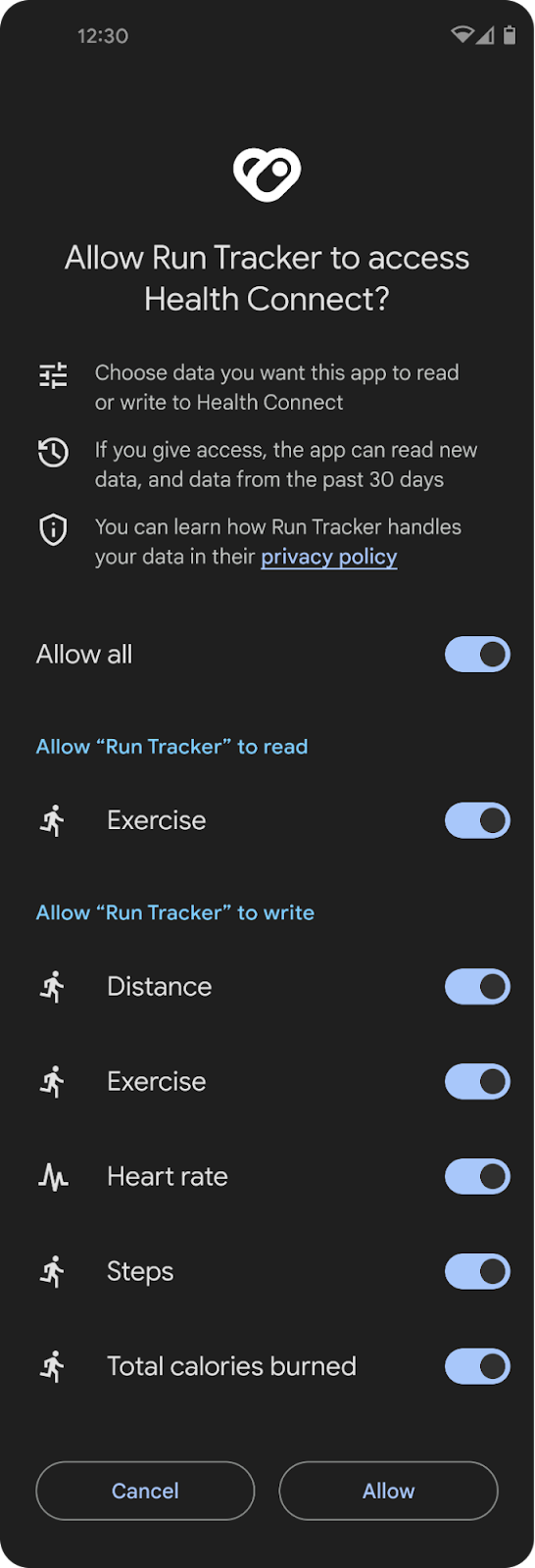Tap the Allow button
535x1568 pixels.
(389, 1491)
